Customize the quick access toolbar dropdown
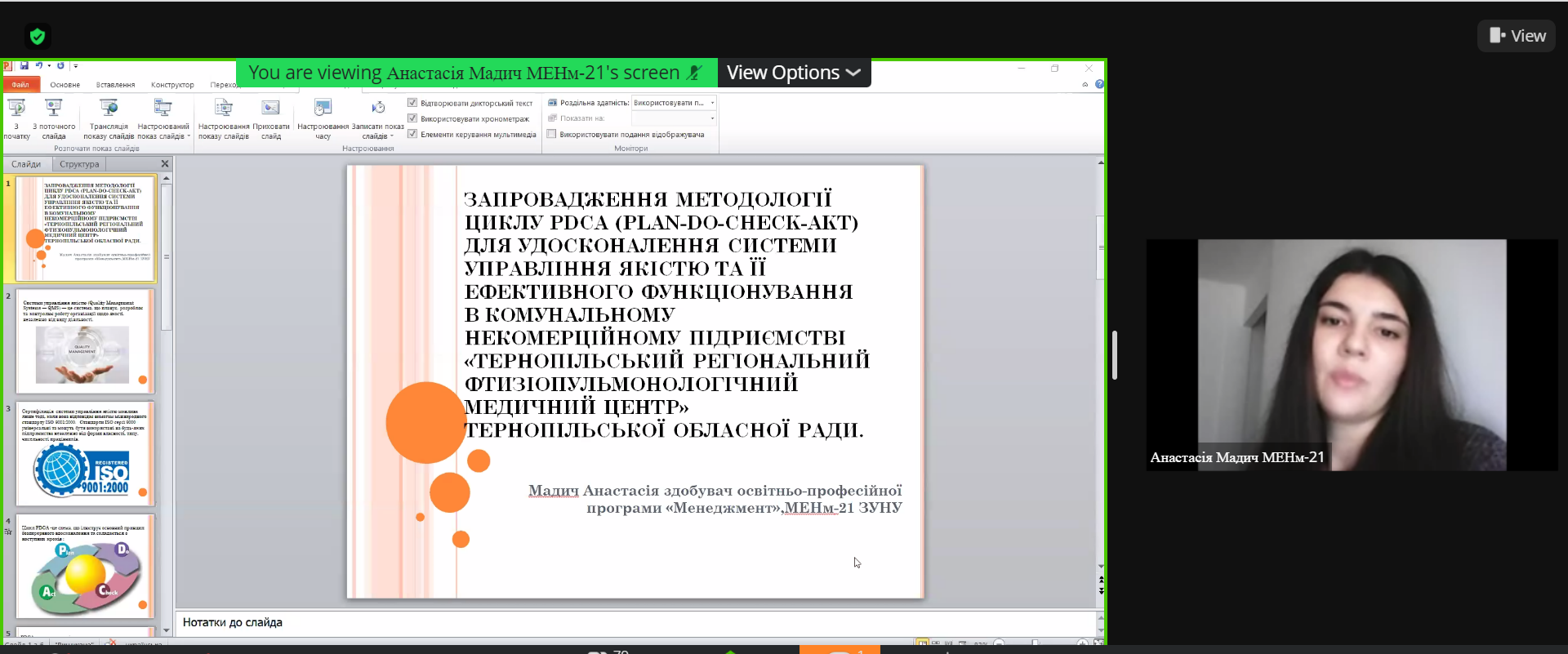 [x=75, y=65]
